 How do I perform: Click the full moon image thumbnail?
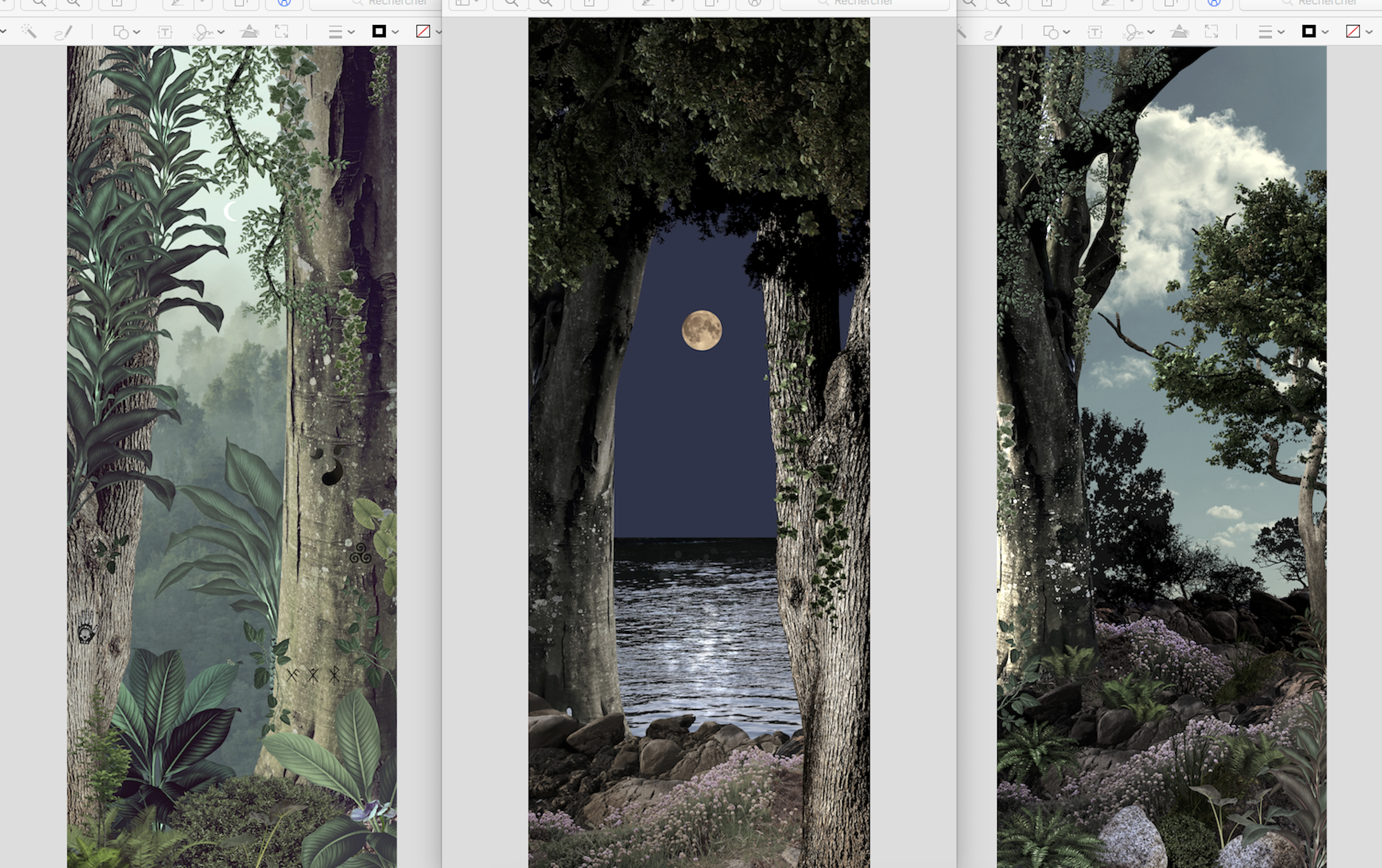tap(701, 330)
